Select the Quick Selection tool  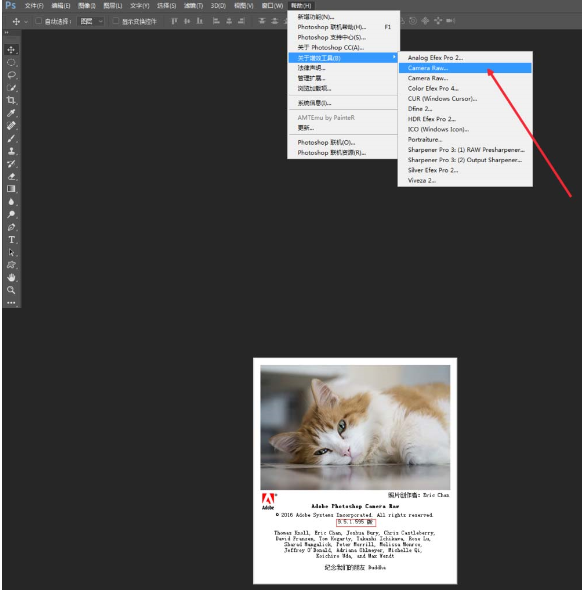[x=11, y=88]
